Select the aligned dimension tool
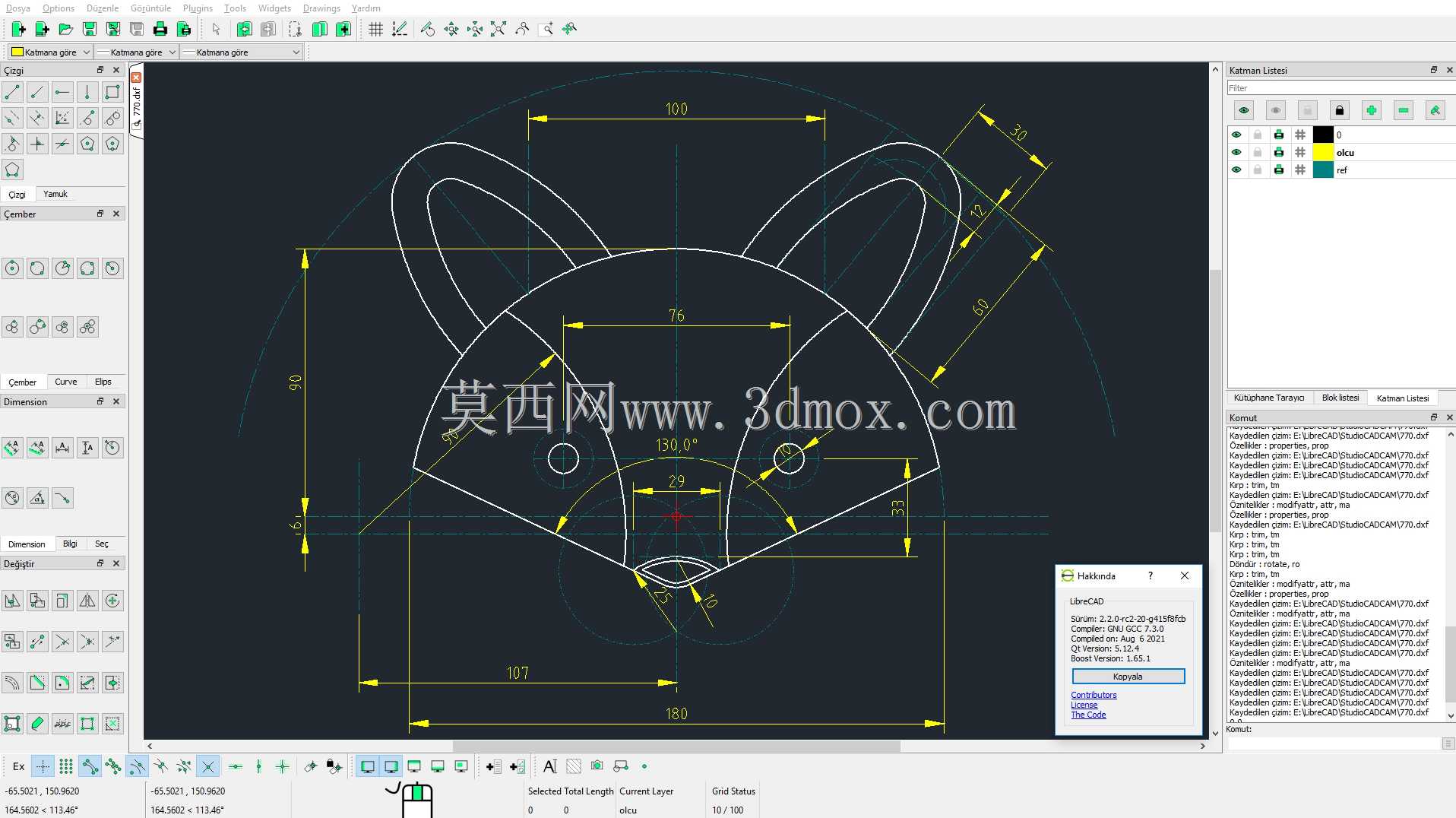1456x818 pixels. point(12,447)
